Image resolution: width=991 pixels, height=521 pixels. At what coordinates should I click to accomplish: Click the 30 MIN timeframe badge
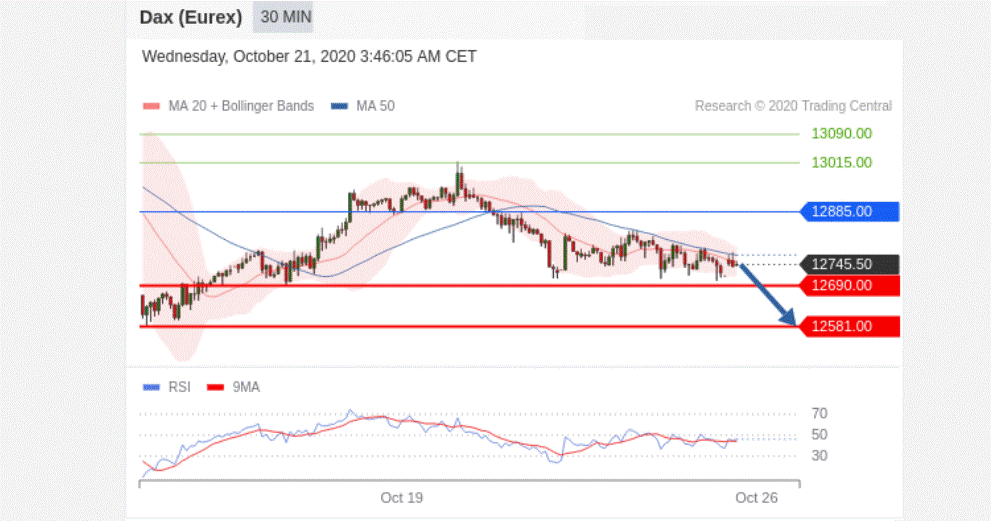(x=283, y=17)
